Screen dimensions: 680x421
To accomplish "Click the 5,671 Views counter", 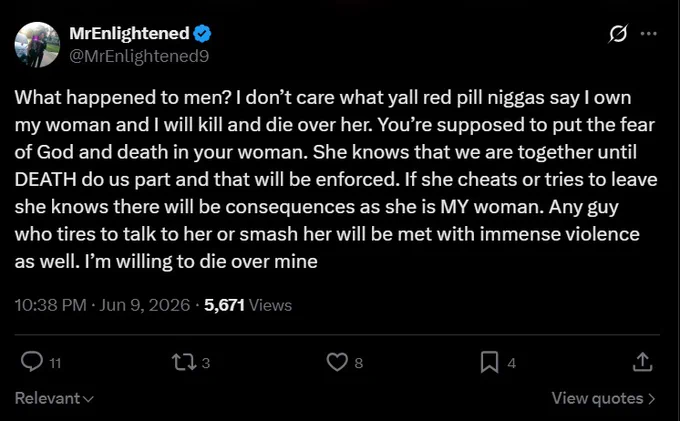I will (248, 305).
